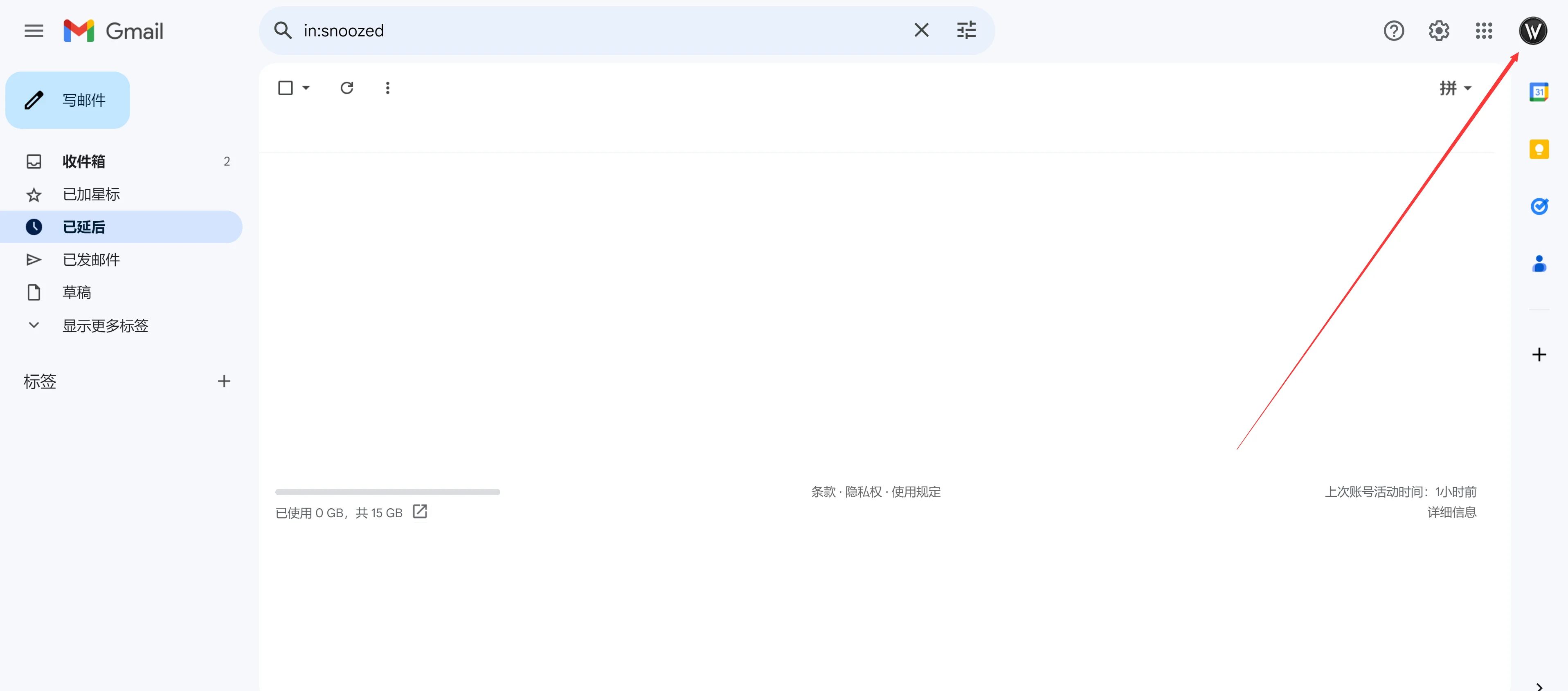The width and height of the screenshot is (1568, 691).
Task: Open Google Tasks side panel icon
Action: tap(1539, 206)
